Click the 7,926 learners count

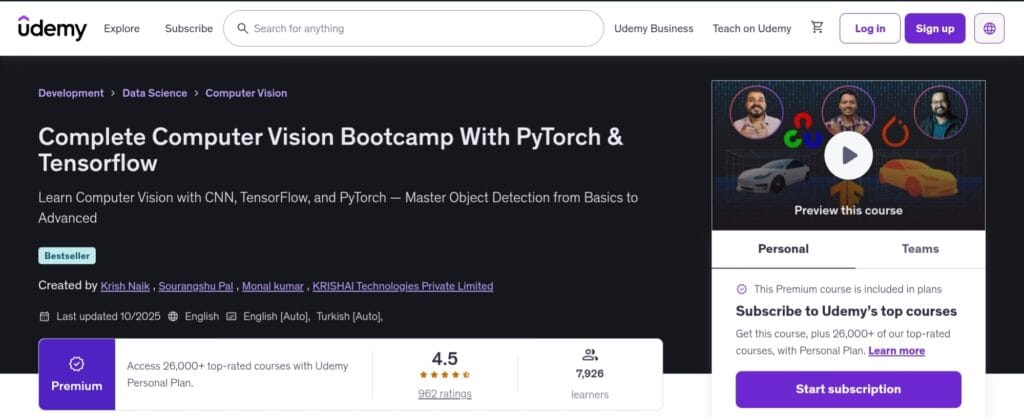coord(590,374)
